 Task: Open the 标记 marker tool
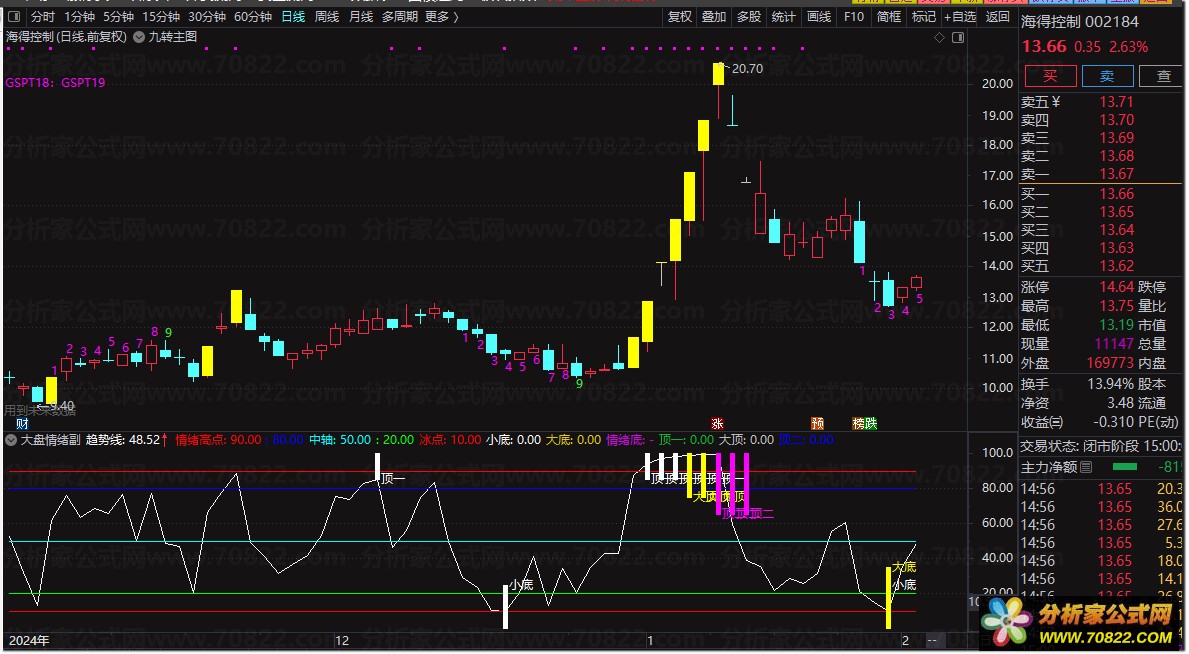(924, 17)
